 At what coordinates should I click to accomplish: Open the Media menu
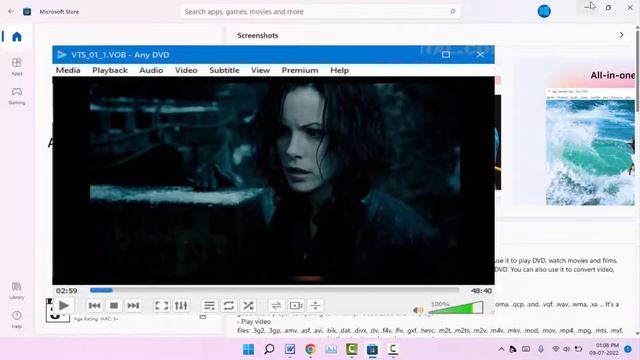pos(68,70)
